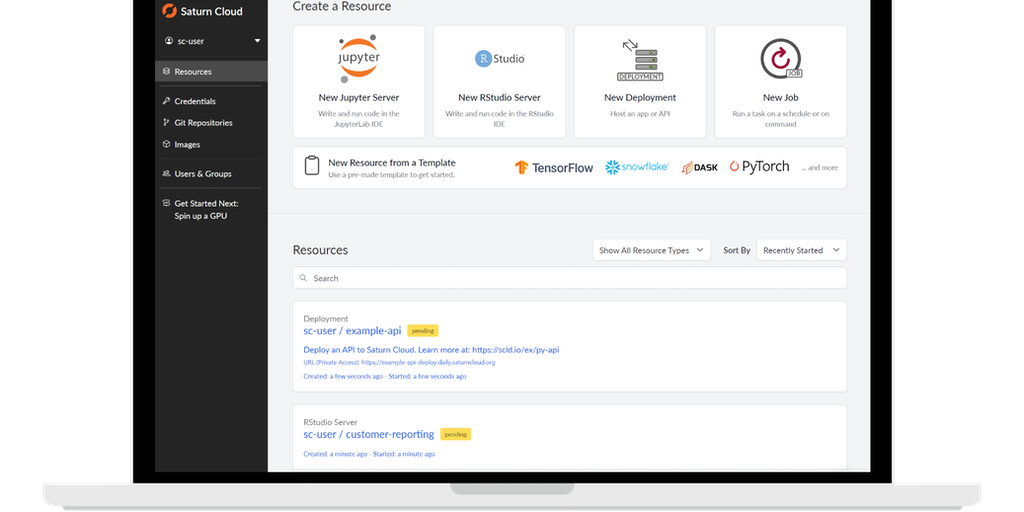Click the Snowflake logo
1024x512 pixels.
pos(637,167)
